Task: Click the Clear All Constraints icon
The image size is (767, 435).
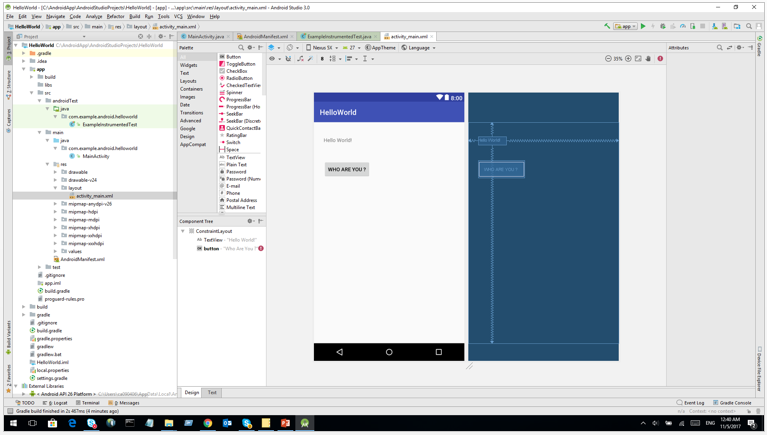Action: [x=300, y=59]
